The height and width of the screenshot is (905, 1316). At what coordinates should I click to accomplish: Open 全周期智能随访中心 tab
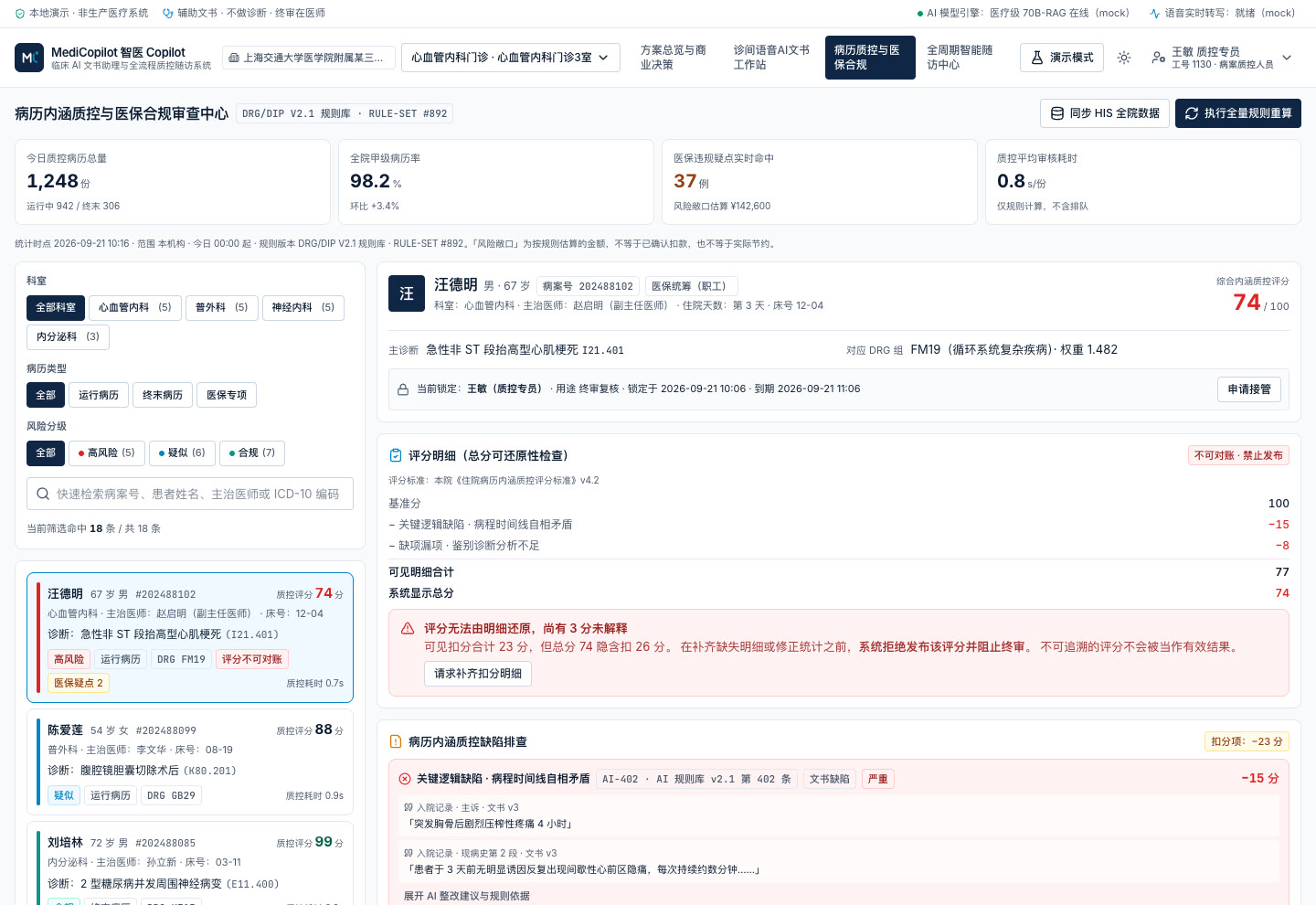pos(963,58)
